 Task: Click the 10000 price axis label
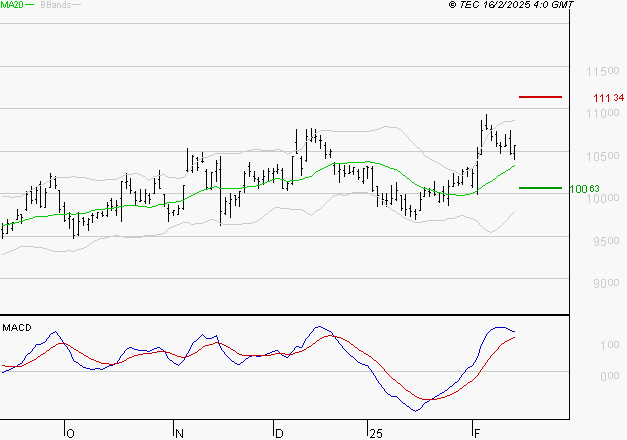tap(603, 198)
